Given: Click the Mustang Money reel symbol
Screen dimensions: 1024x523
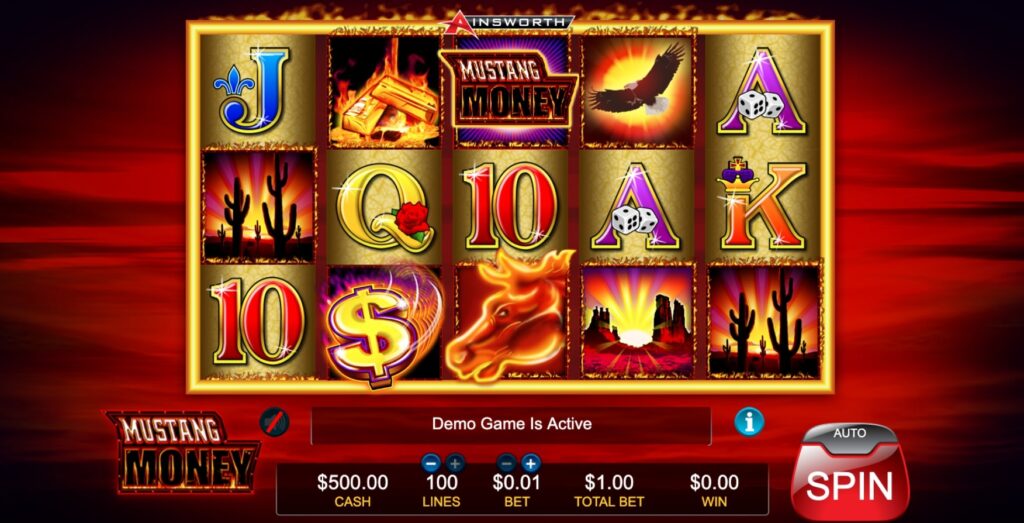Looking at the screenshot, I should tap(510, 91).
